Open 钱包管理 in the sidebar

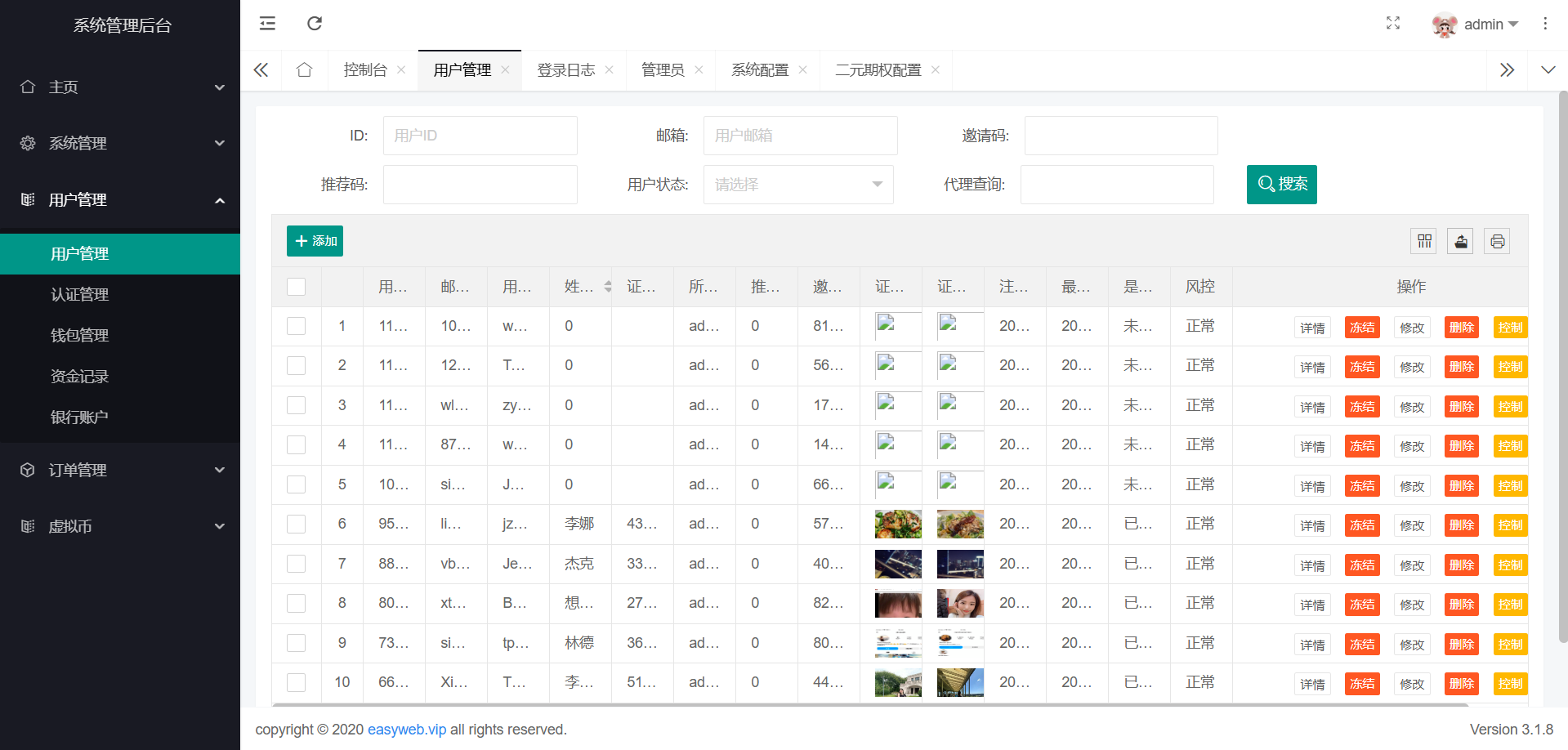[80, 335]
